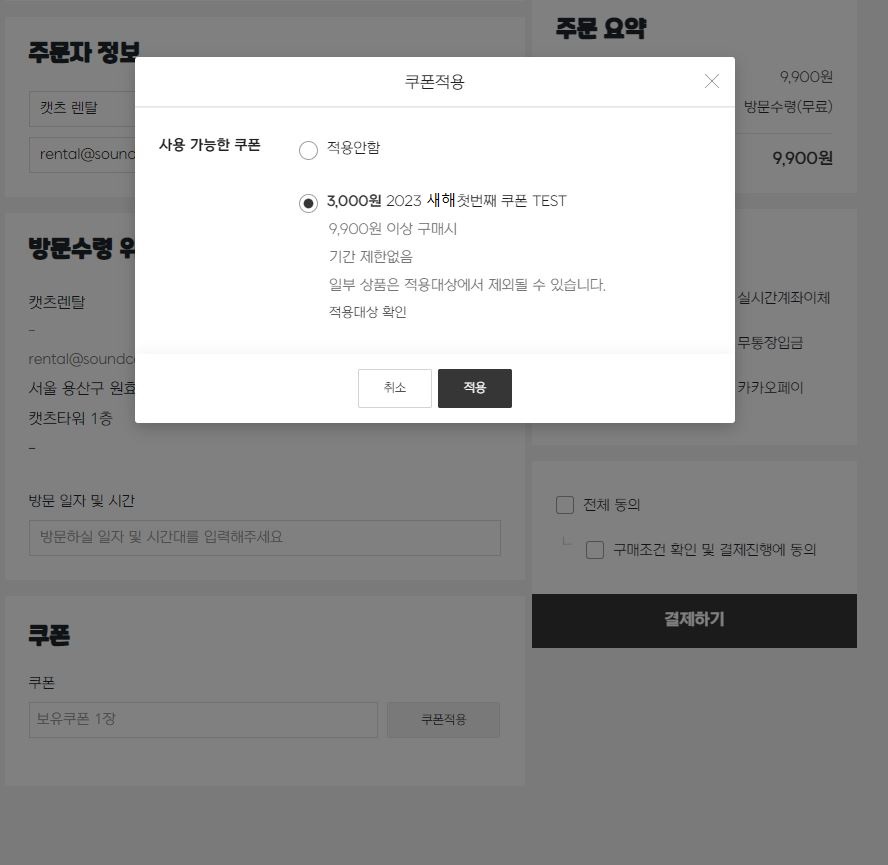
Task: Click the 방문 일자 및 시간 input field
Action: [x=265, y=538]
